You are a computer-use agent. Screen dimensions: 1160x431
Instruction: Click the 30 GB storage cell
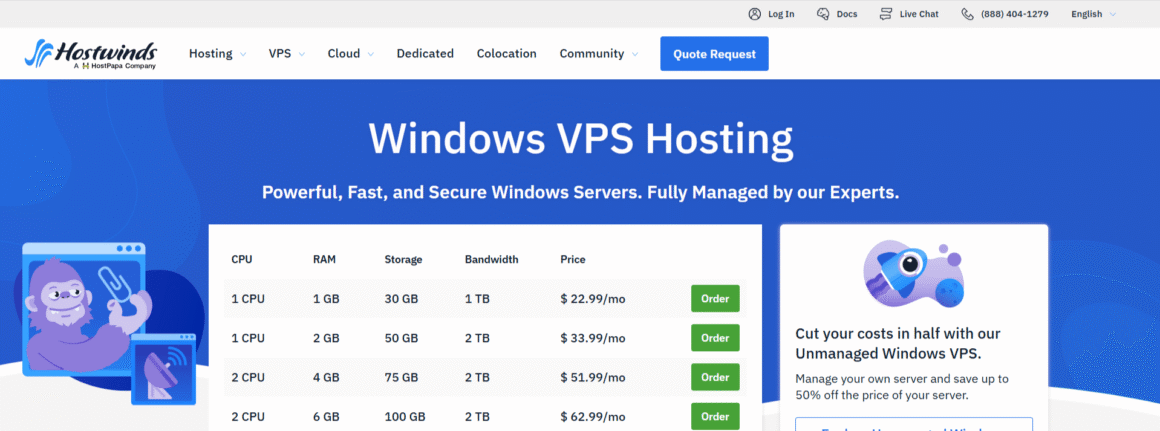[401, 299]
